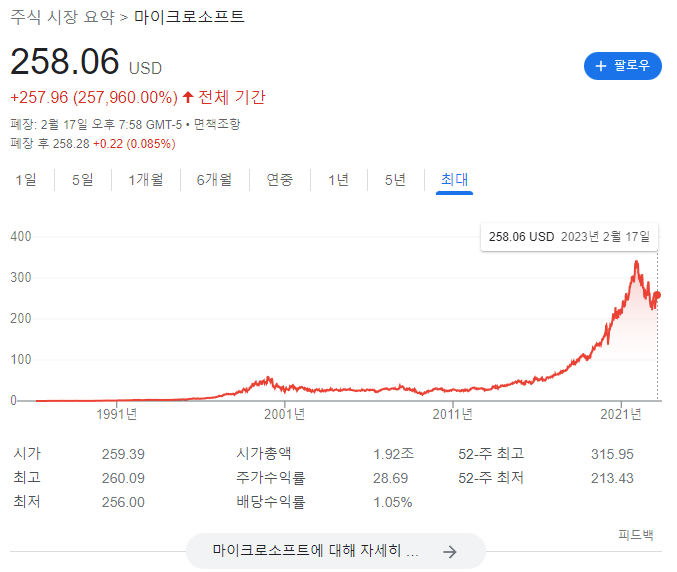Click the 마이크로소프트 breadcrumb title

point(190,17)
